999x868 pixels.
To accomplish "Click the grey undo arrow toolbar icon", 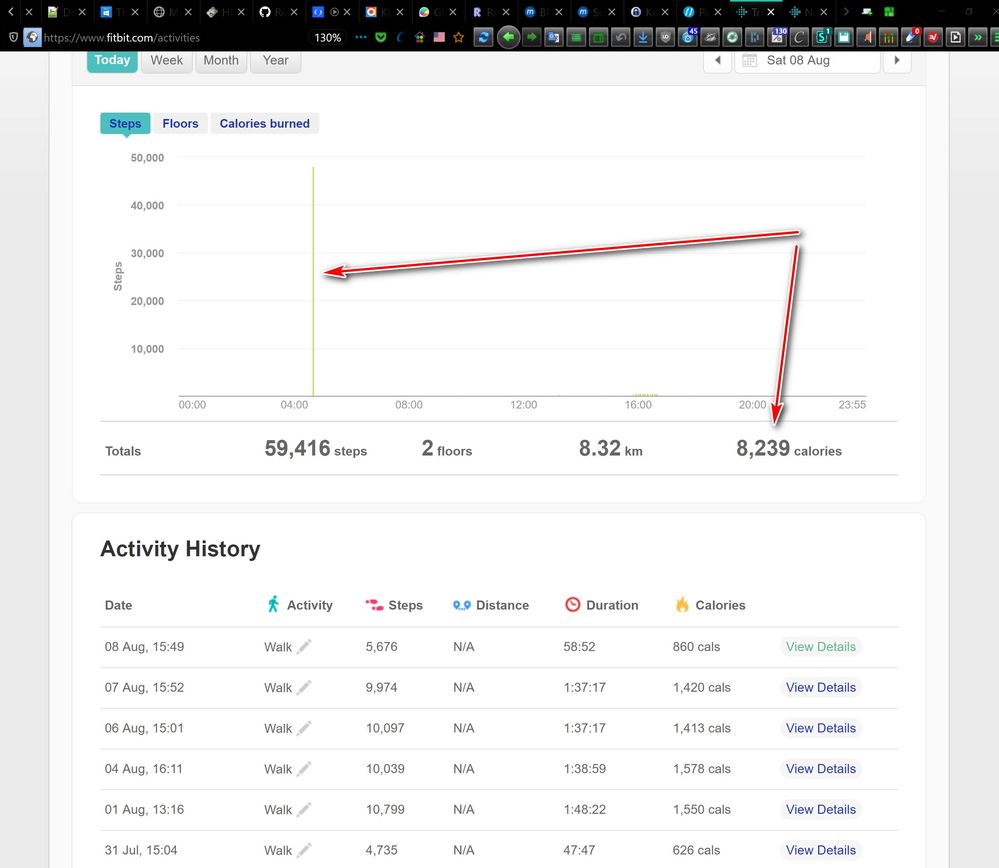I will coord(621,38).
